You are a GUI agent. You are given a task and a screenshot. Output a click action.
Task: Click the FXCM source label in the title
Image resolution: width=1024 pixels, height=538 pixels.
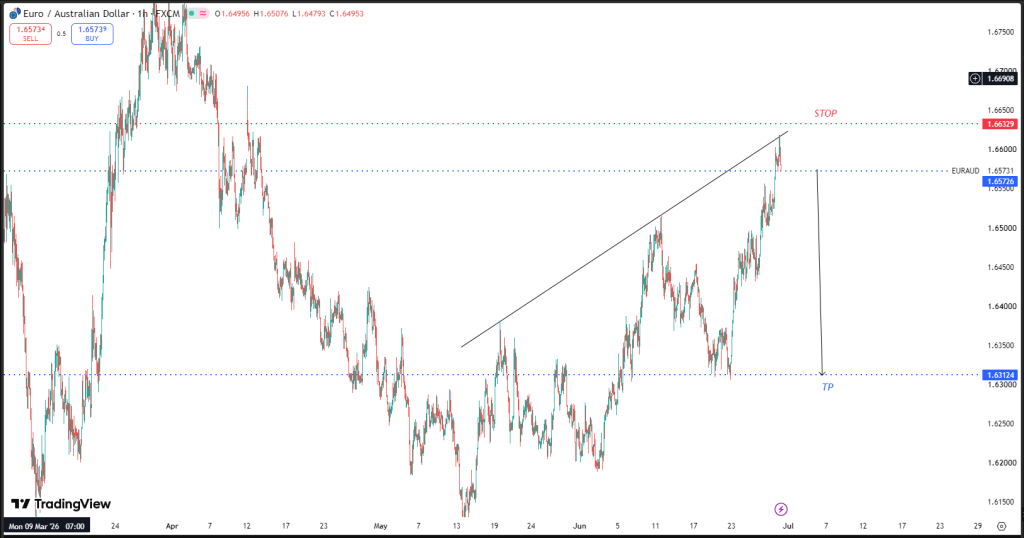167,14
